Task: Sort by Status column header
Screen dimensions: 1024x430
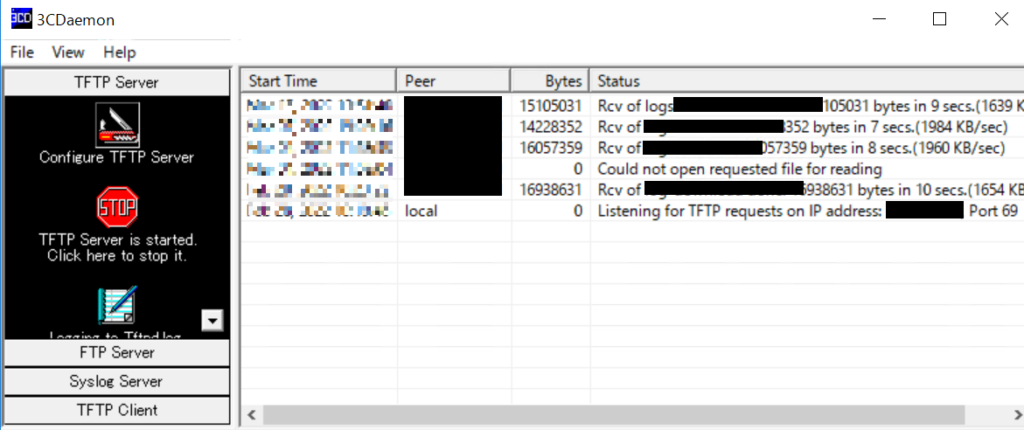Action: pos(807,81)
